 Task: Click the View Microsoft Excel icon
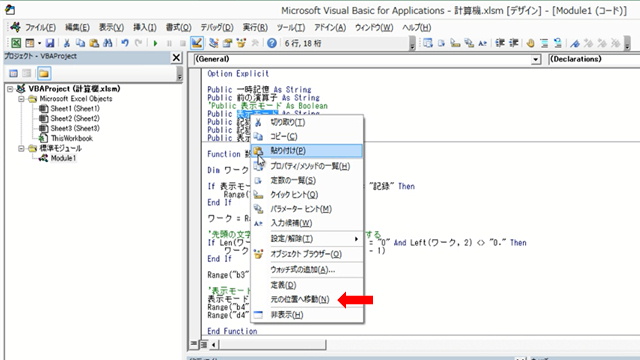pos(16,43)
